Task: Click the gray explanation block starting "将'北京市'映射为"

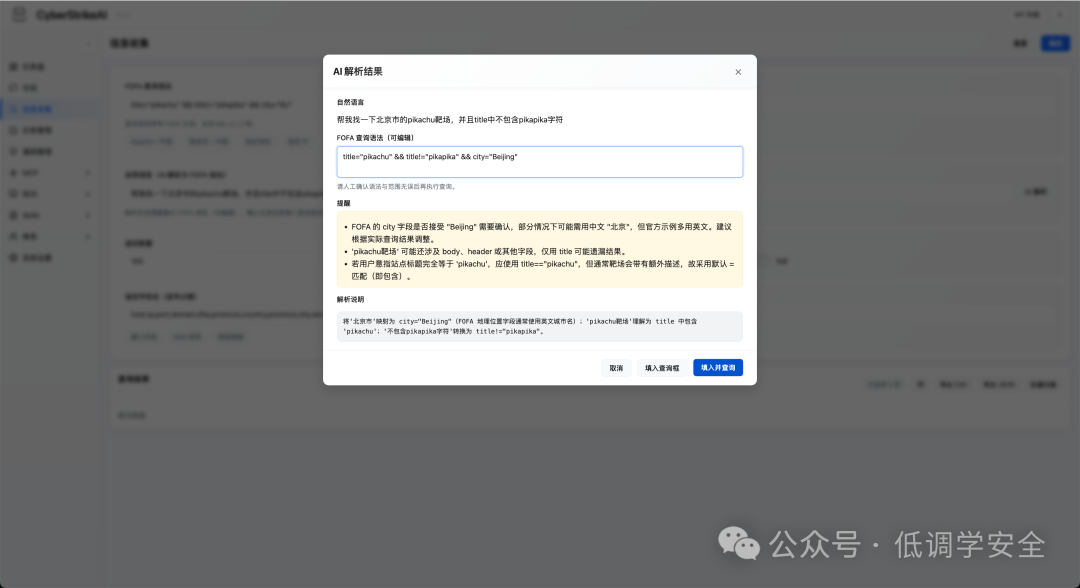Action: (539, 326)
